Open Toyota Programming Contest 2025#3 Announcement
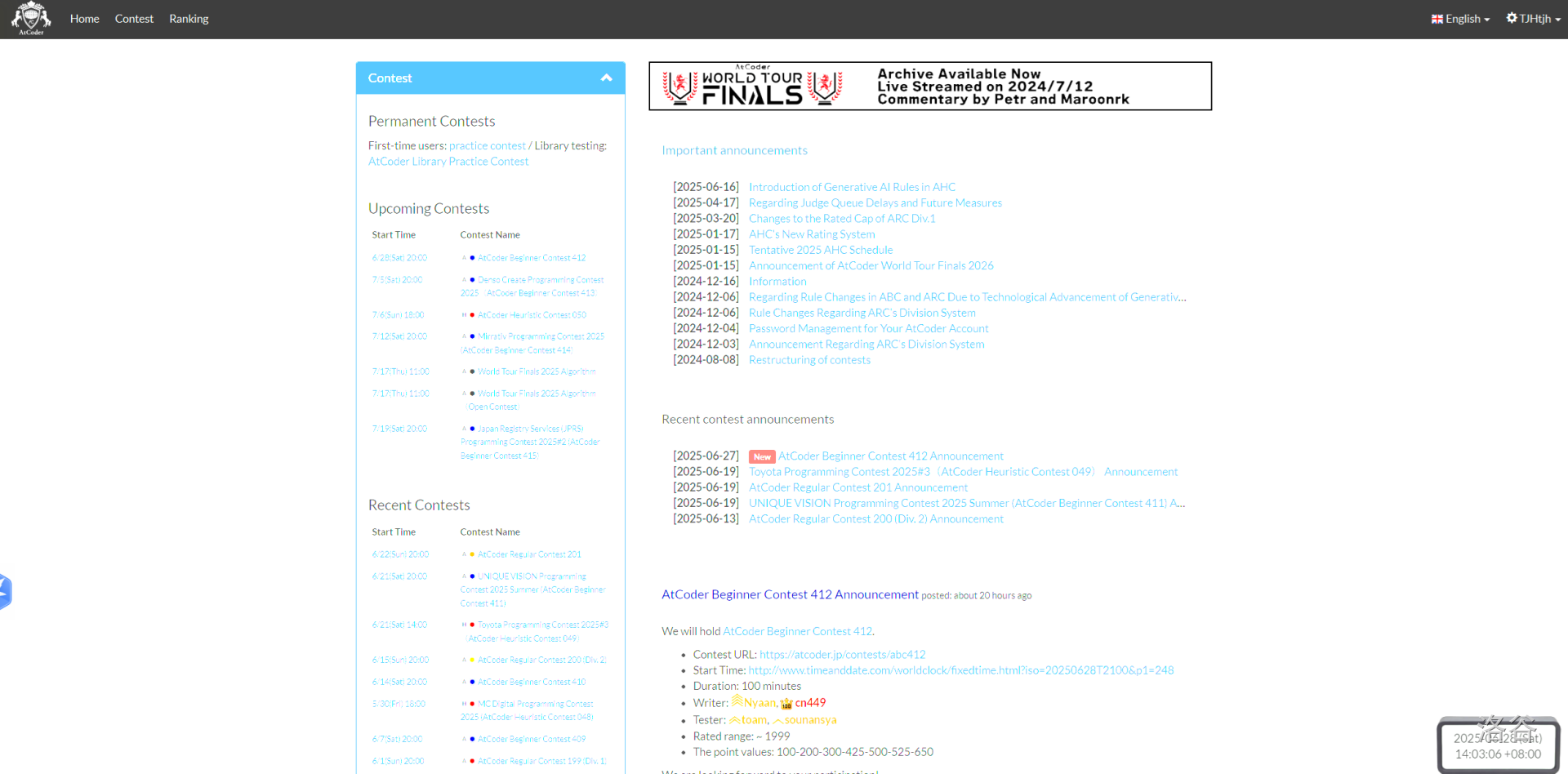The width and height of the screenshot is (1568, 774). (x=963, y=471)
